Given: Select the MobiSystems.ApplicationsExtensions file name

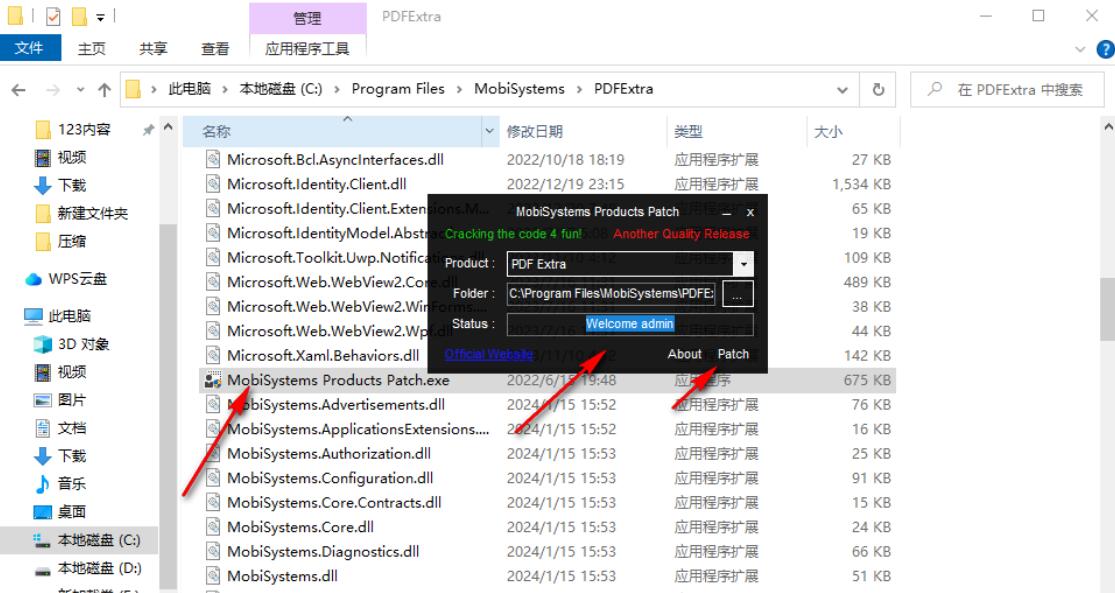Looking at the screenshot, I should pyautogui.click(x=358, y=429).
